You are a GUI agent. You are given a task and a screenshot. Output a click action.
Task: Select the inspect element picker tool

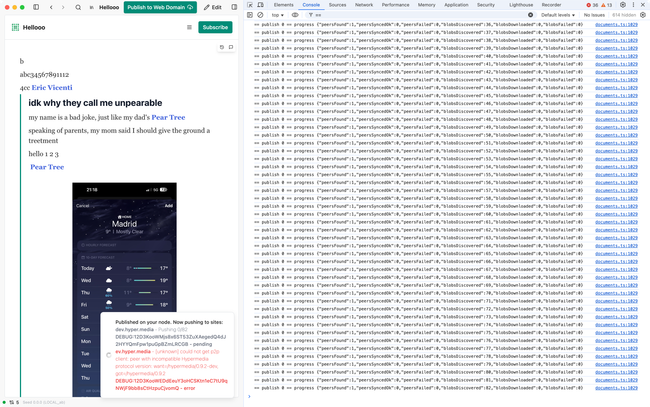(250, 5)
